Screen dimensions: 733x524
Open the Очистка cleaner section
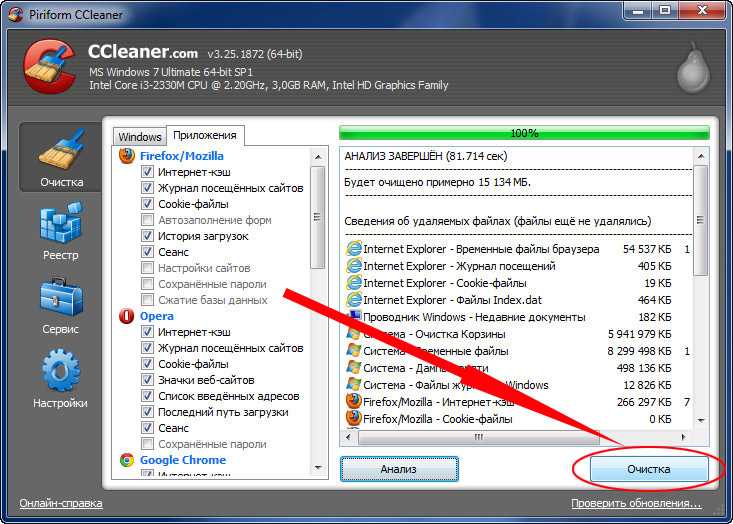tap(61, 158)
